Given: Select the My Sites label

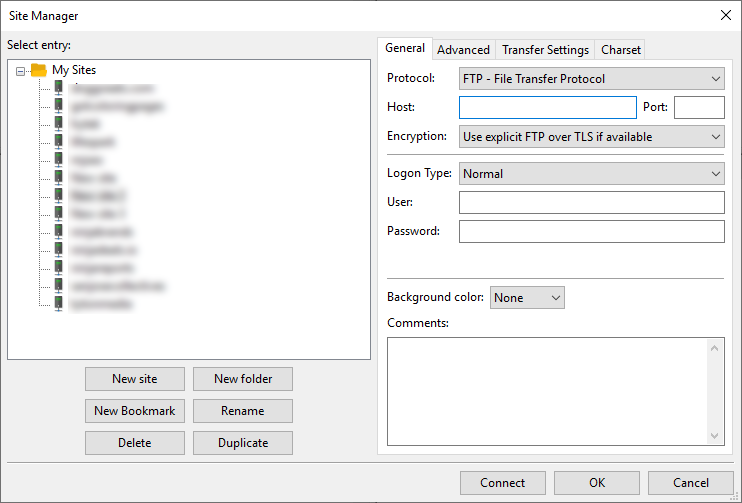Looking at the screenshot, I should click(74, 70).
